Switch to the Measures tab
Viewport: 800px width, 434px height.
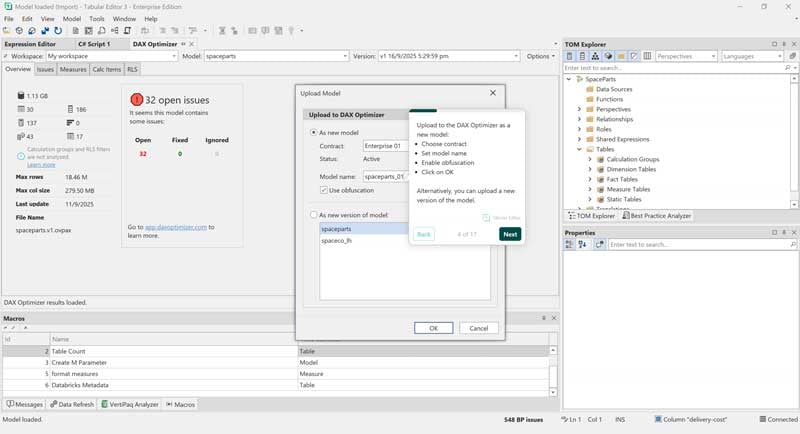point(73,69)
